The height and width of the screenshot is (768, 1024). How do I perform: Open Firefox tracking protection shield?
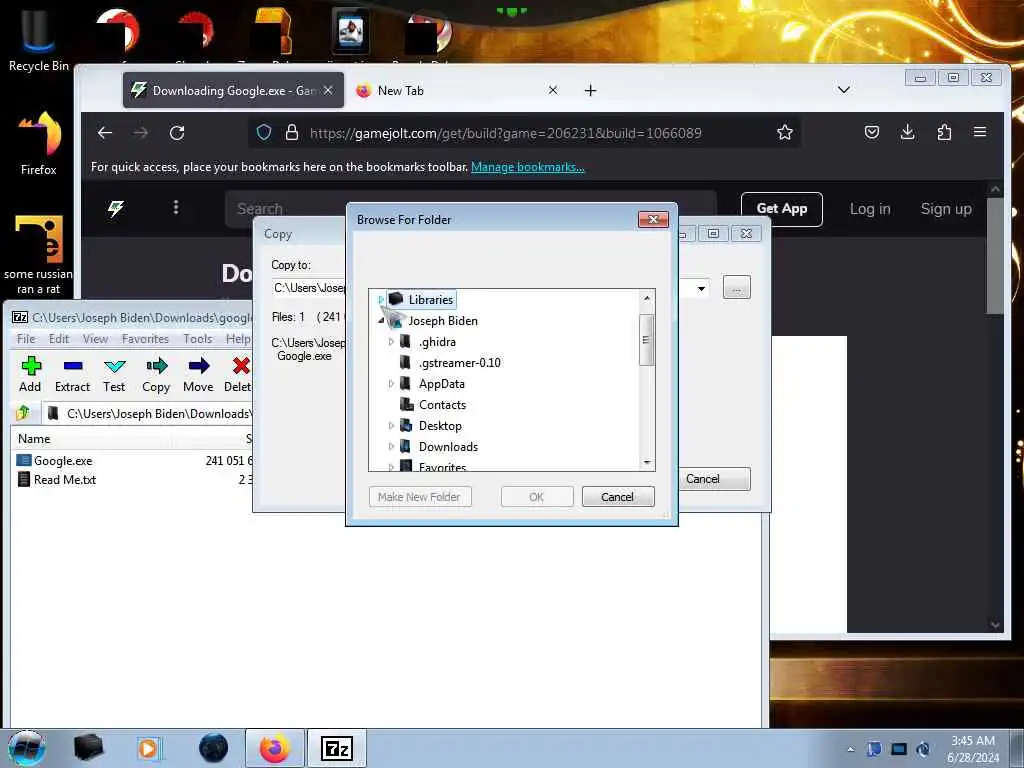click(x=264, y=133)
